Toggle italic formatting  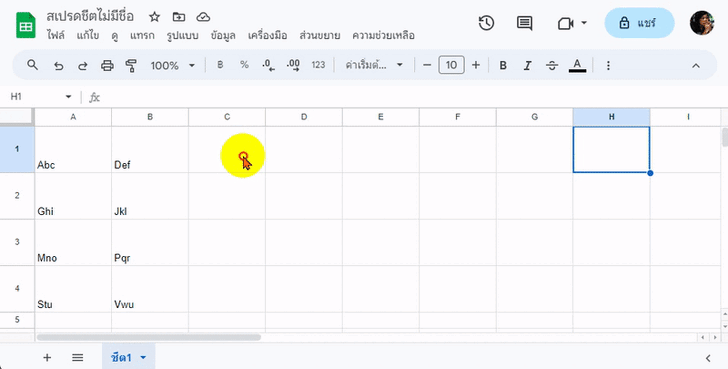click(527, 65)
